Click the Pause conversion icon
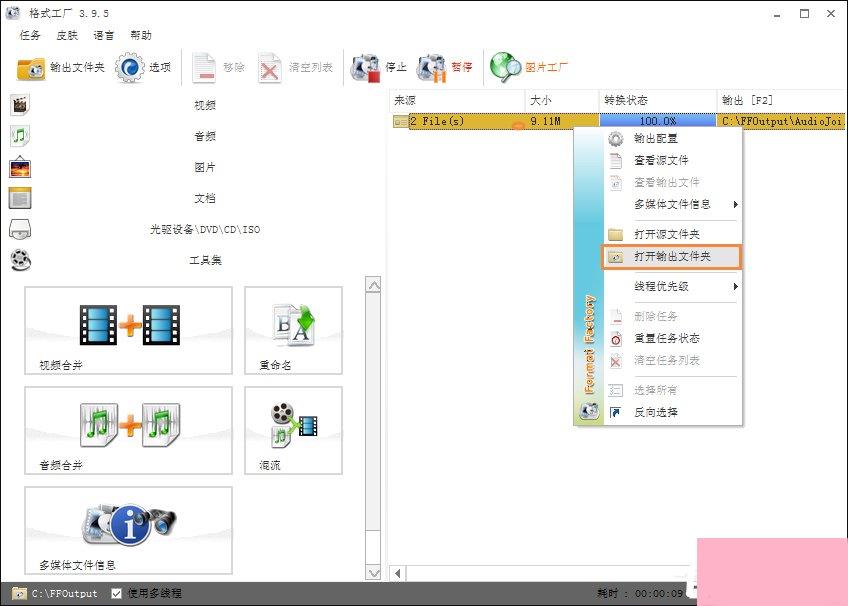 tap(432, 68)
